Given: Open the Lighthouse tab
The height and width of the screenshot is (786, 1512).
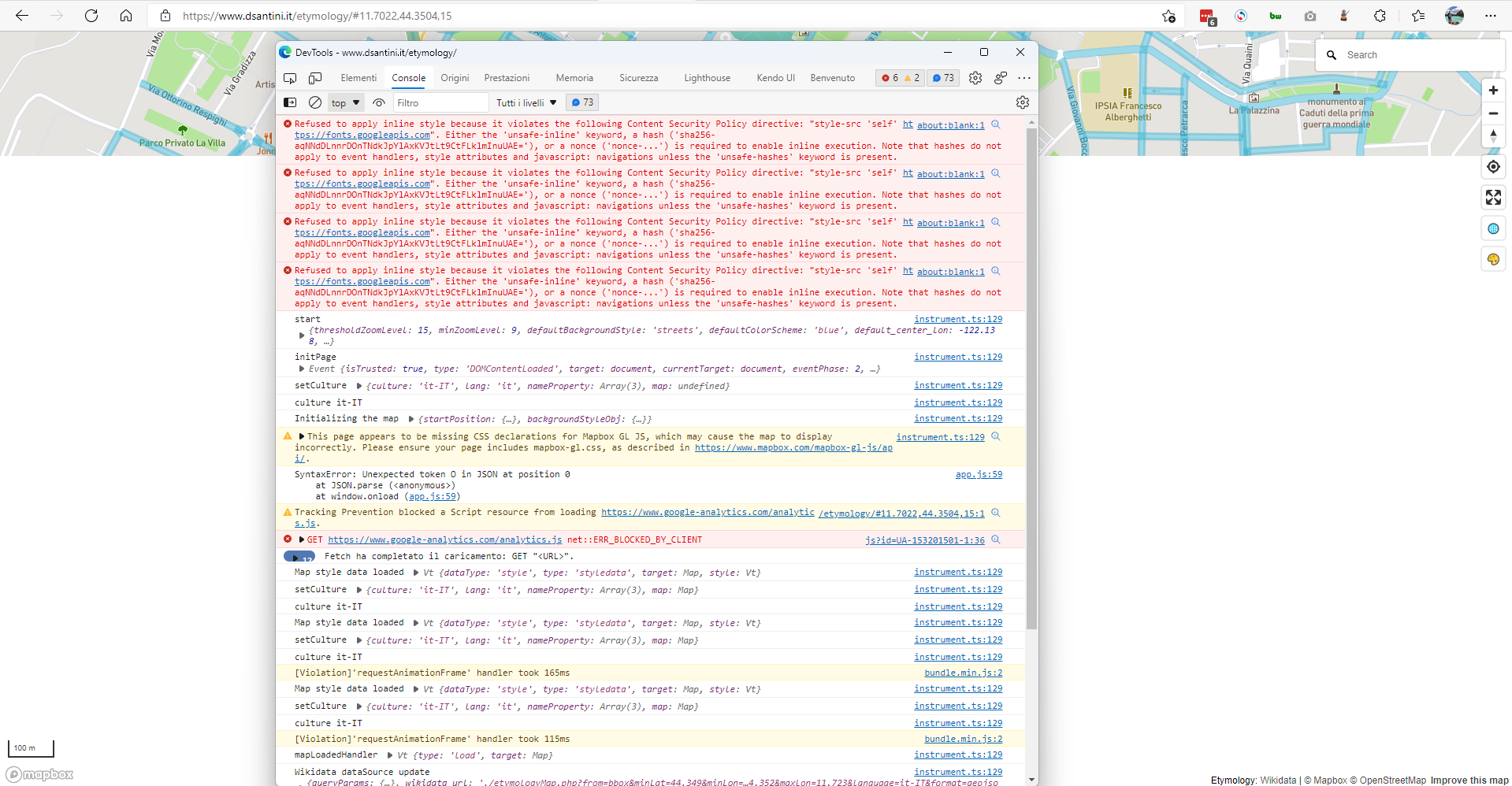Looking at the screenshot, I should coord(706,78).
